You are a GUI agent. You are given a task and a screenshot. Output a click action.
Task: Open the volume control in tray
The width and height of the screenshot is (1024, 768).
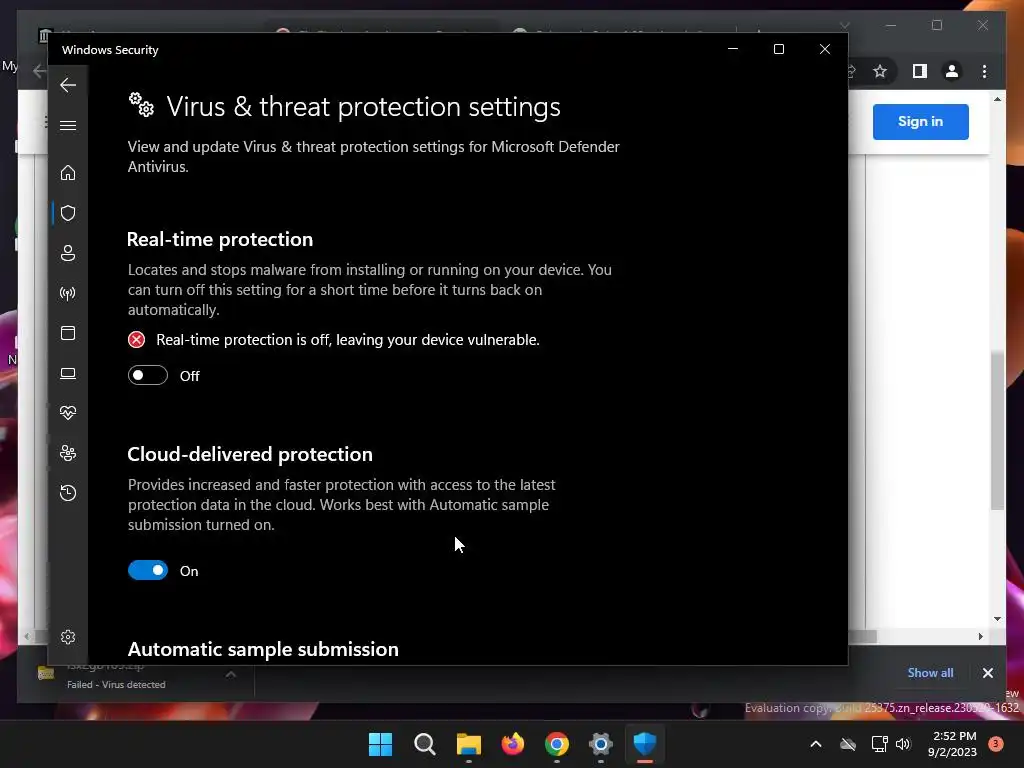click(903, 744)
